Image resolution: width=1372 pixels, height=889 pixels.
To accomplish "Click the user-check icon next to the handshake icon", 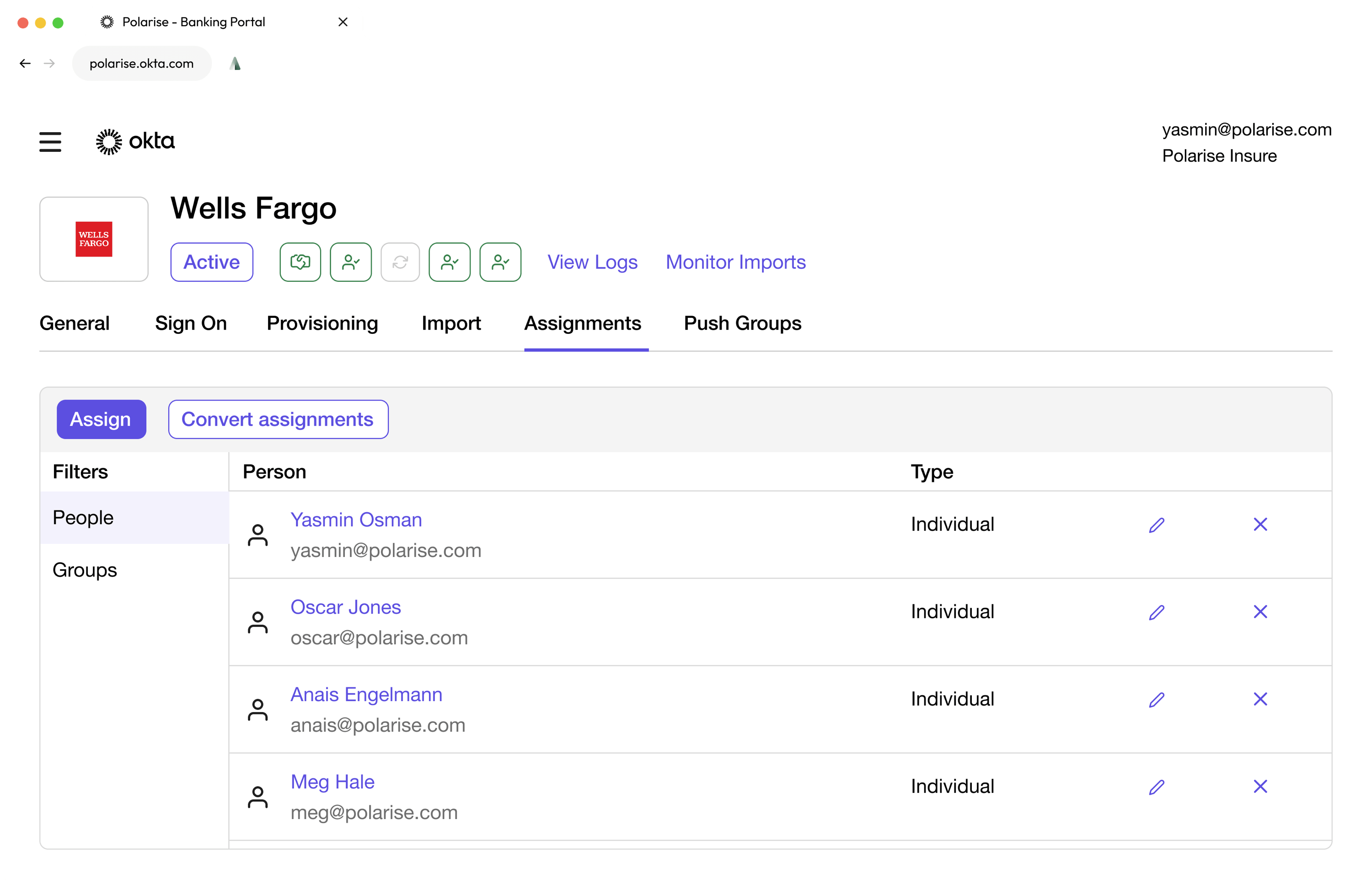I will [350, 262].
